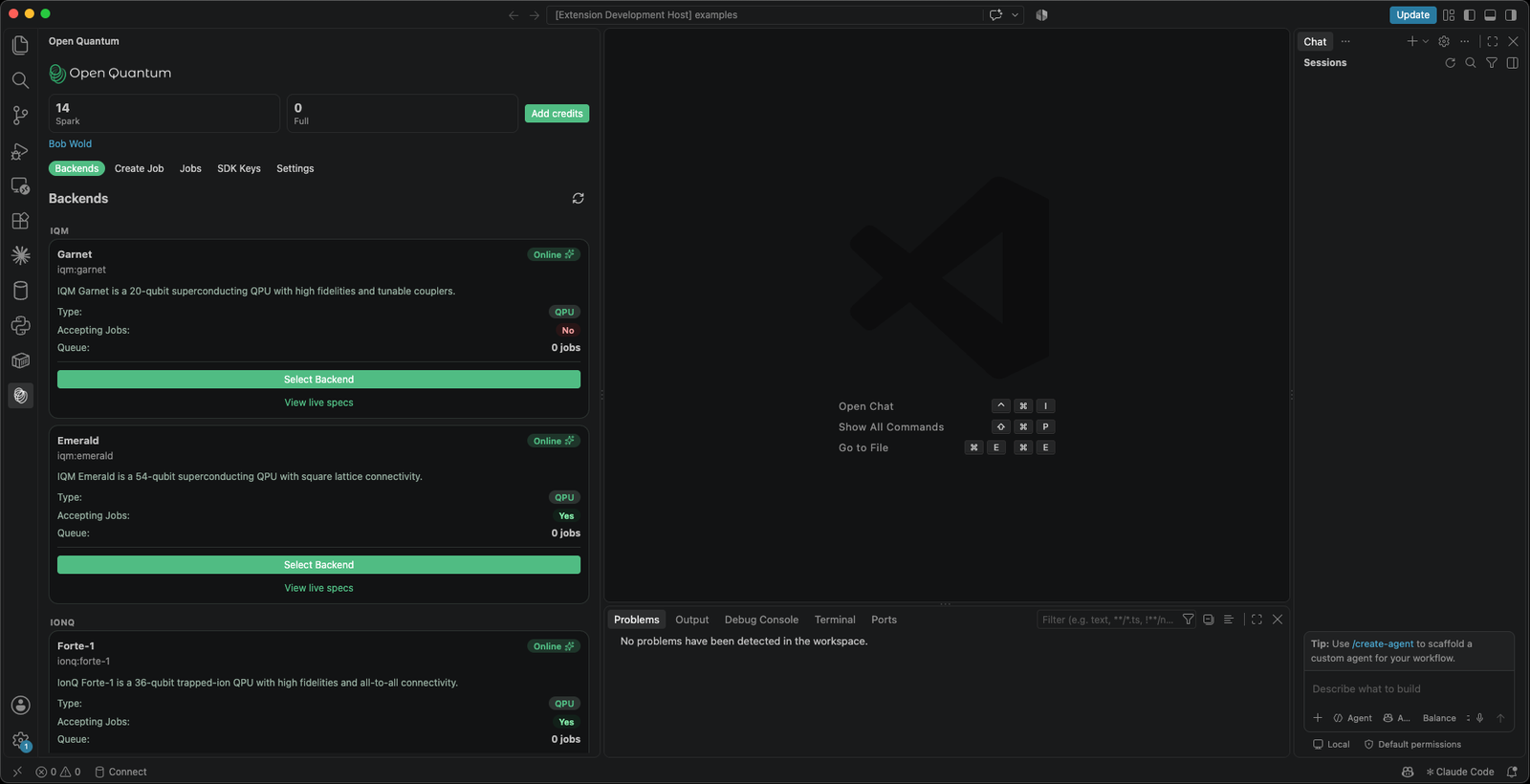Image resolution: width=1530 pixels, height=784 pixels.
Task: Open the Open Quantum activity bar icon
Action: 20,396
